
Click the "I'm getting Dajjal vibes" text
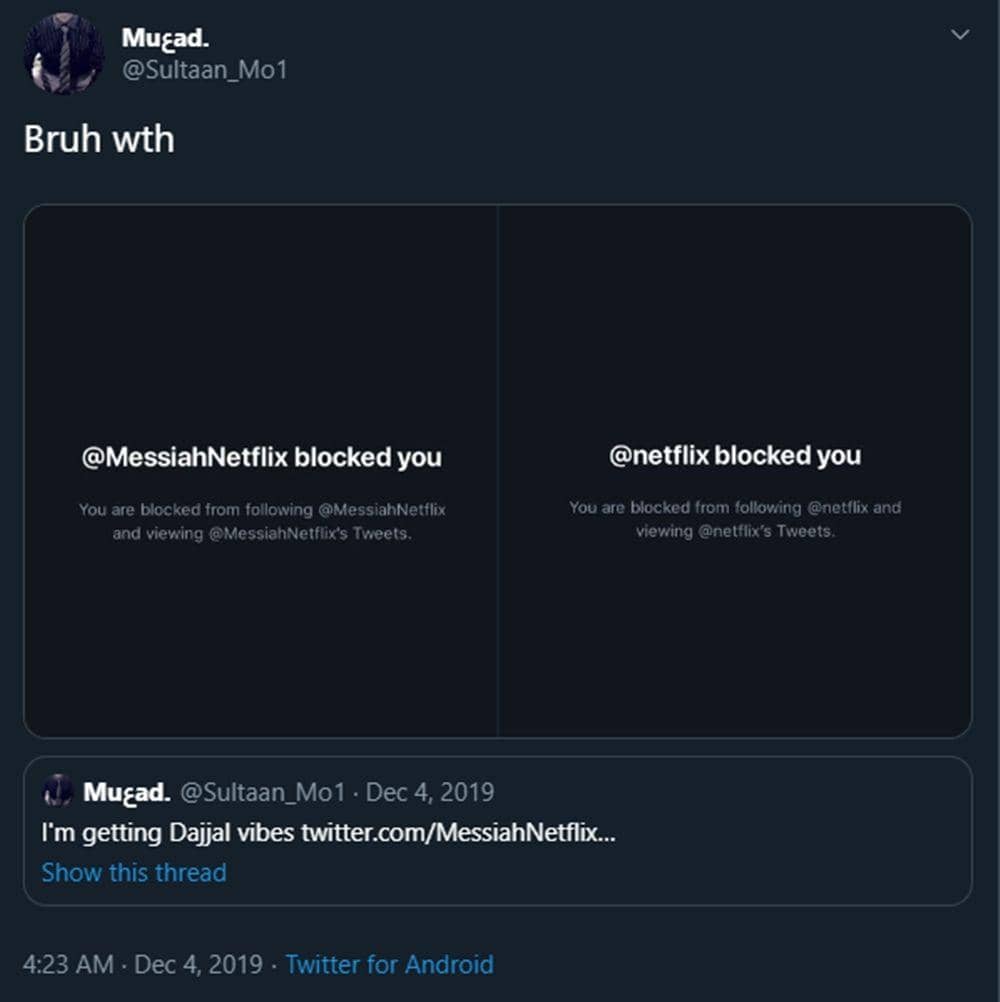point(168,833)
